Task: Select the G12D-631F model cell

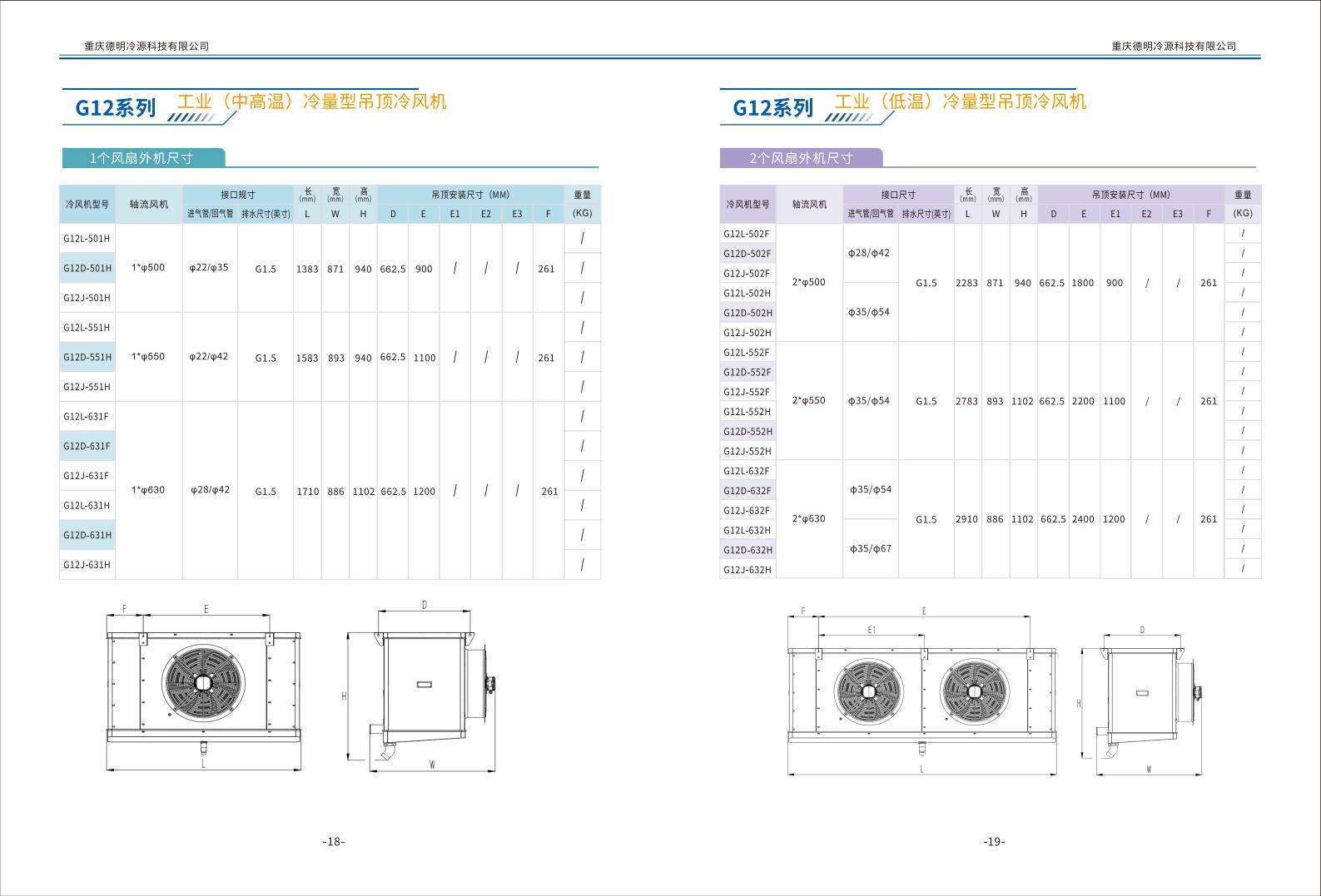Action: (x=87, y=446)
